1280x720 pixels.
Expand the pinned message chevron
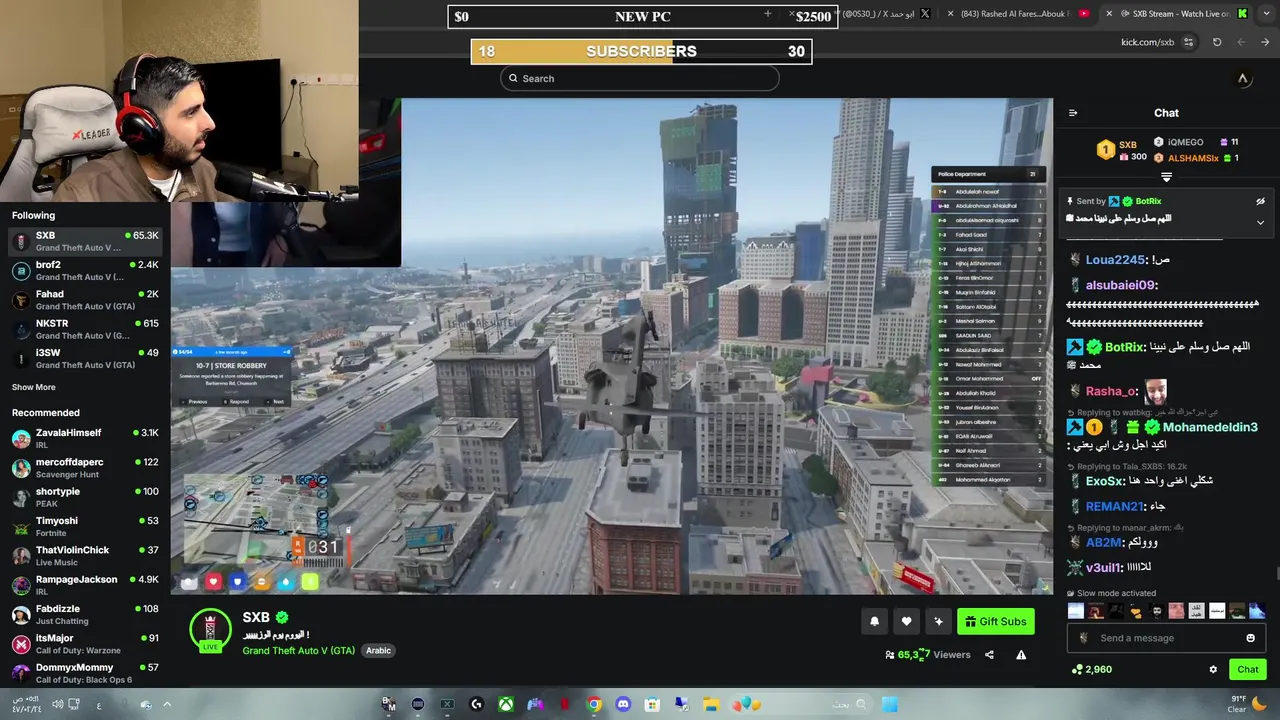pos(1260,222)
